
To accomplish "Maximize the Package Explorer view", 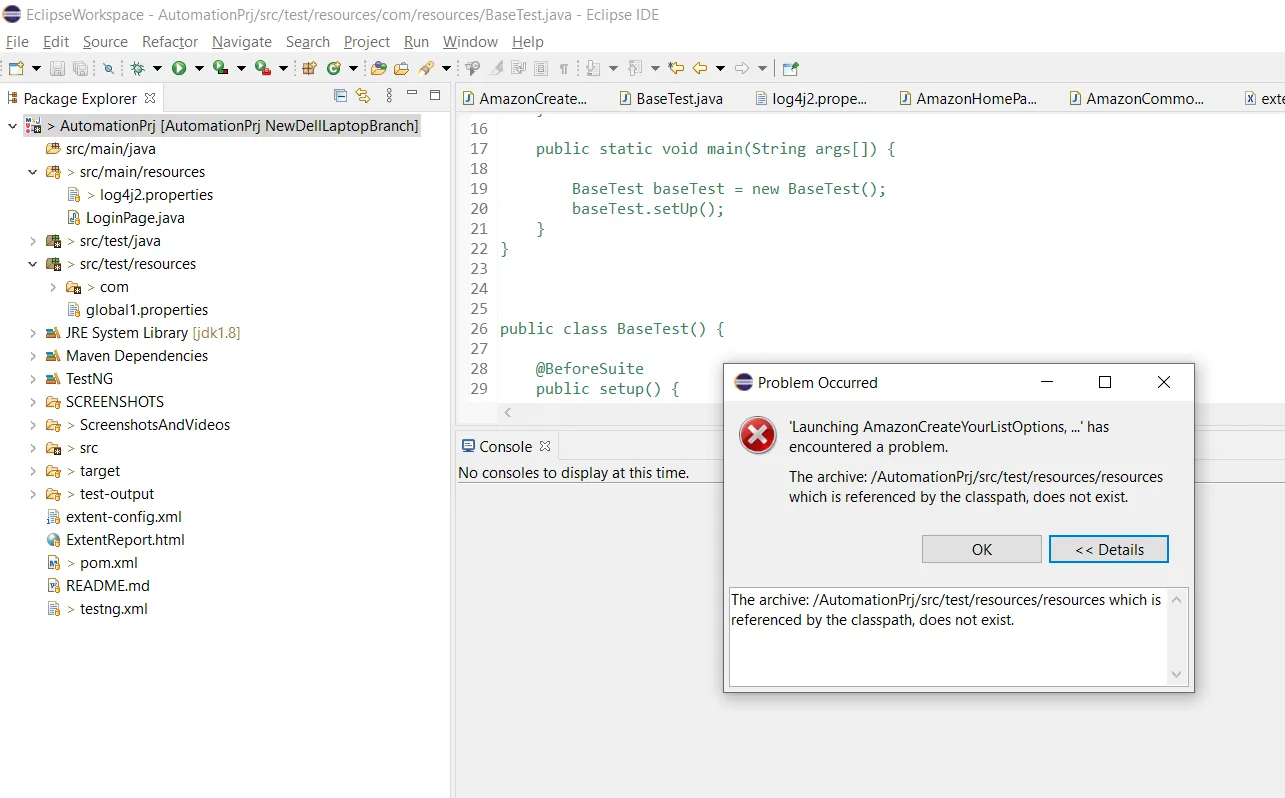I will coord(435,96).
